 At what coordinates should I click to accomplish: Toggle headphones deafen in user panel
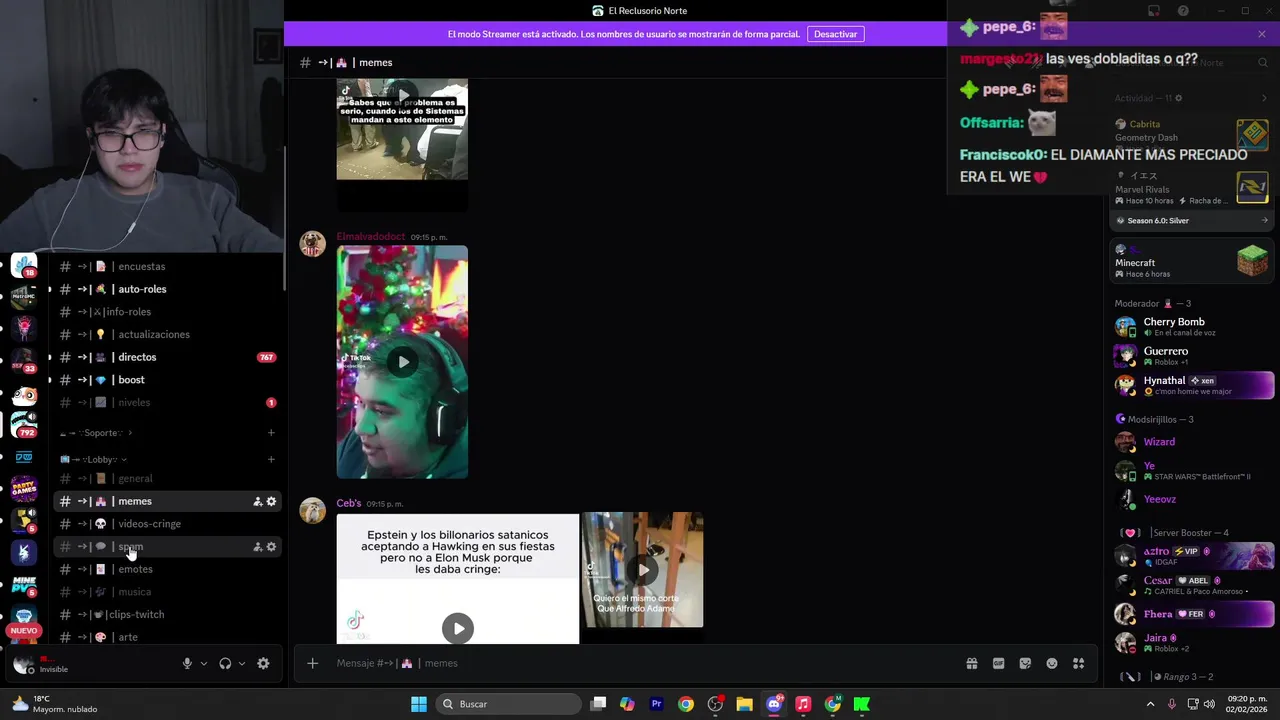(225, 663)
